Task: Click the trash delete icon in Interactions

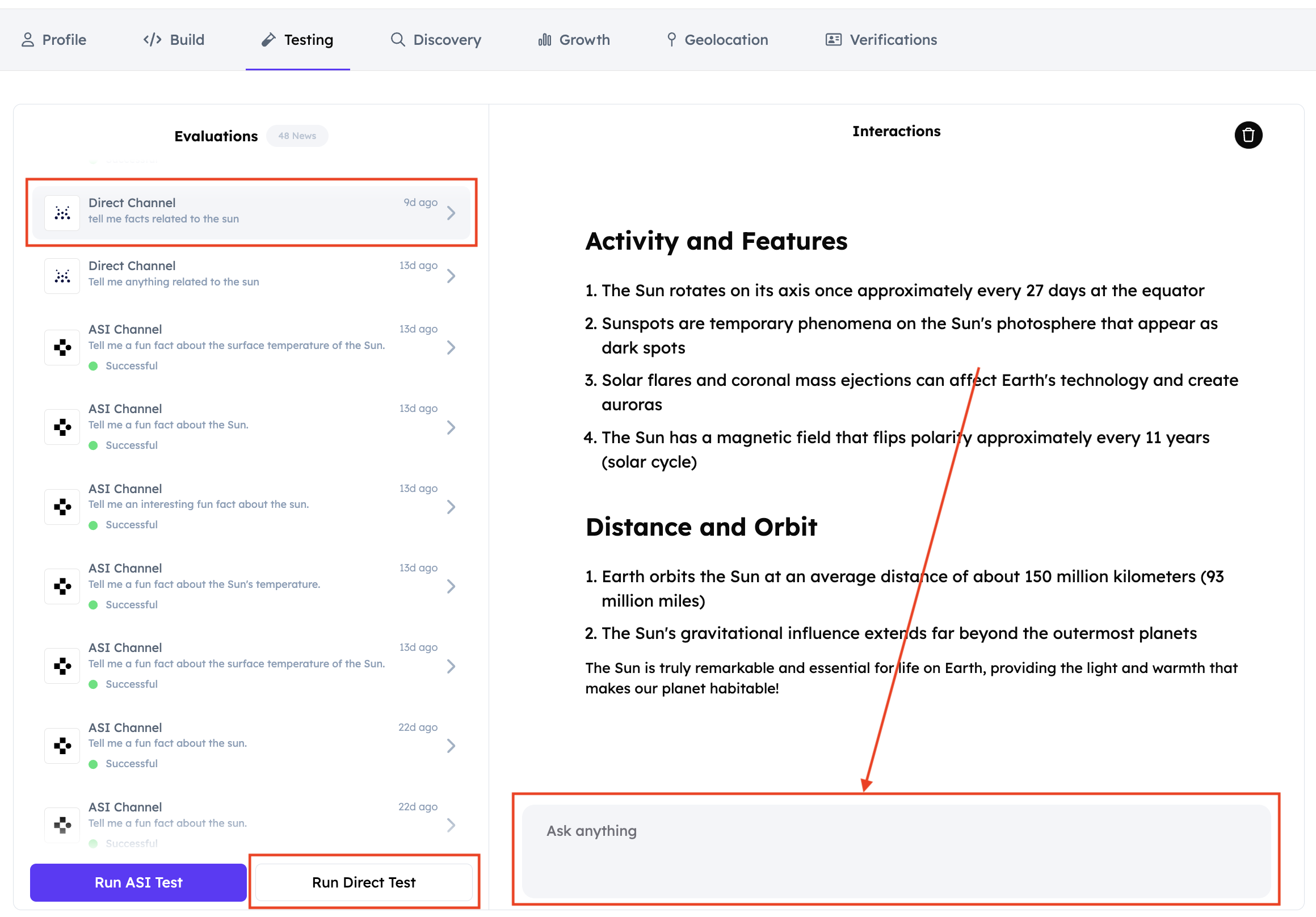Action: click(1248, 135)
